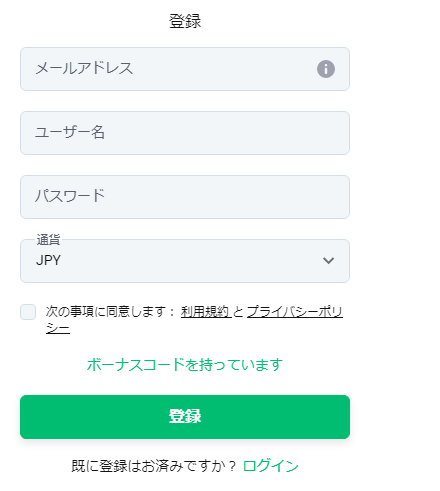
Task: Click the 既に登録はお済みですか text
Action: 154,466
